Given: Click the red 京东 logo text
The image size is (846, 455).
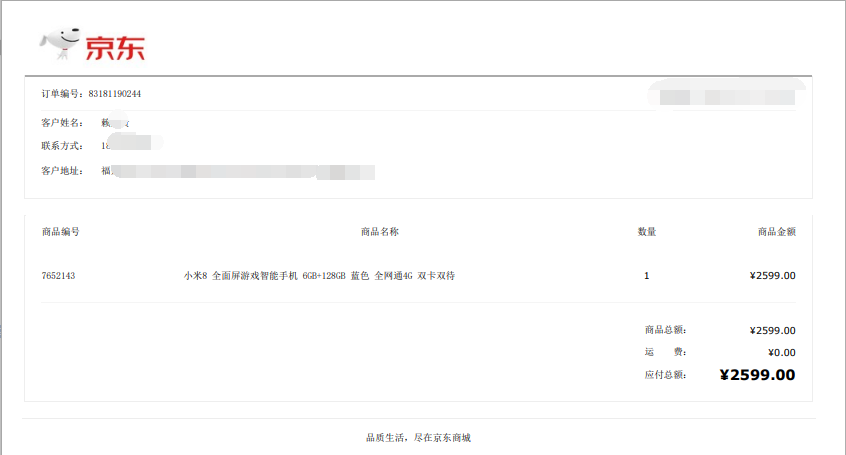Looking at the screenshot, I should pos(115,48).
